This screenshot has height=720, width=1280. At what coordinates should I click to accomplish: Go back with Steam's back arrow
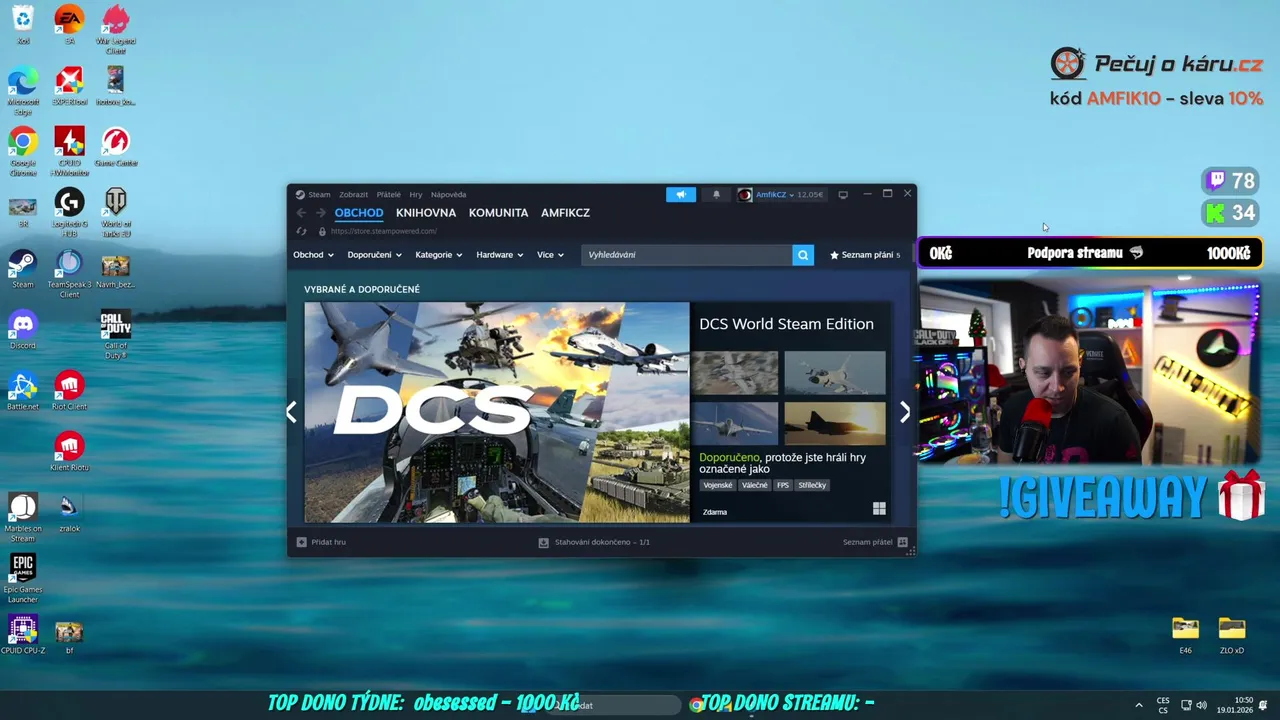click(x=301, y=213)
